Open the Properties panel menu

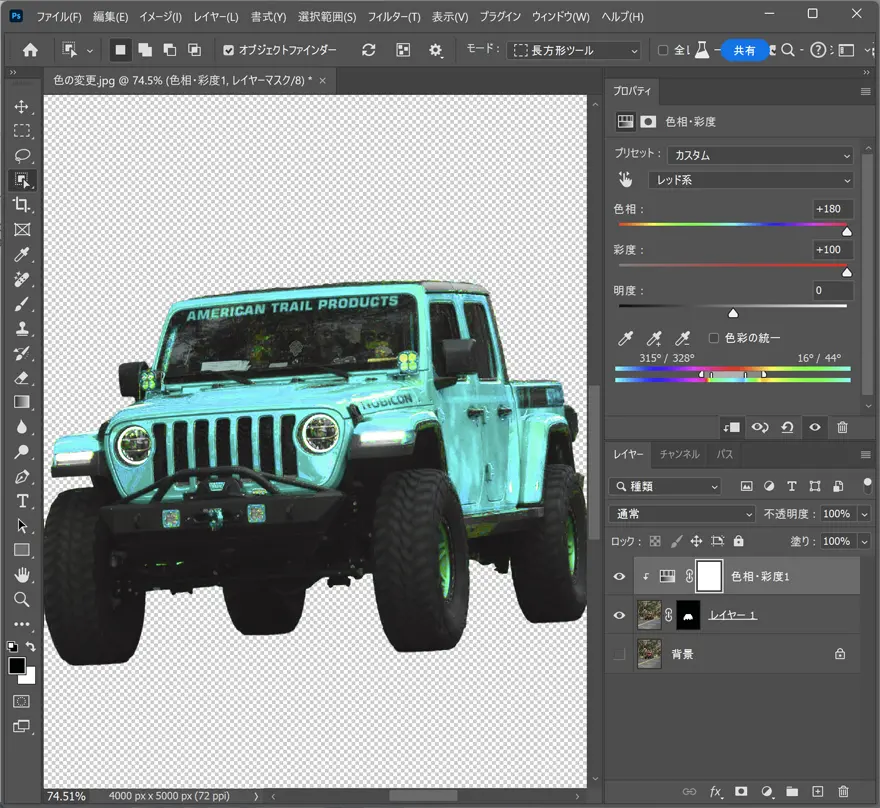pos(865,91)
